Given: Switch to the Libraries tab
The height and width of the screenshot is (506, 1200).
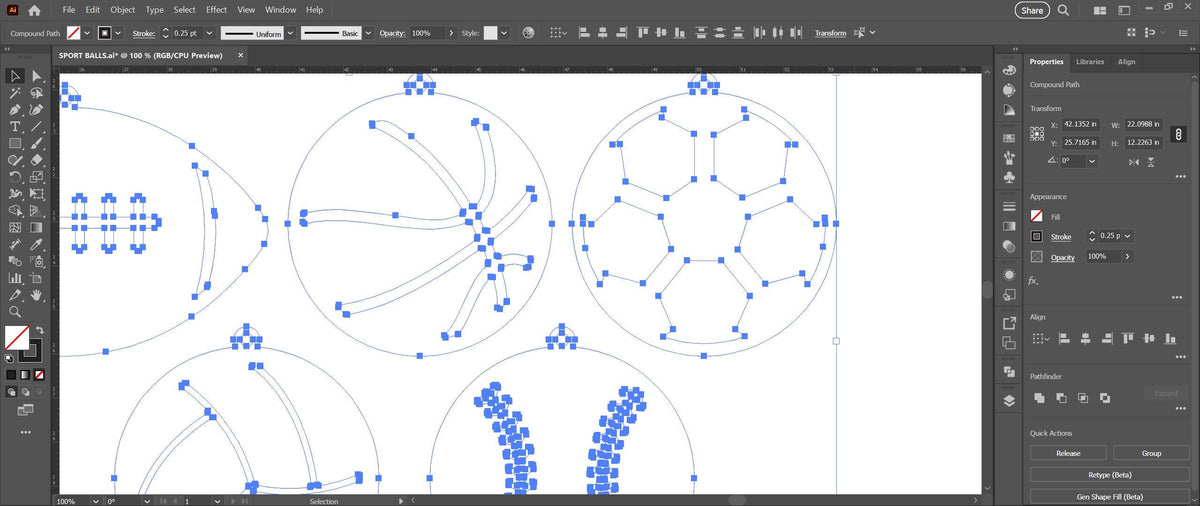Looking at the screenshot, I should click(x=1090, y=62).
